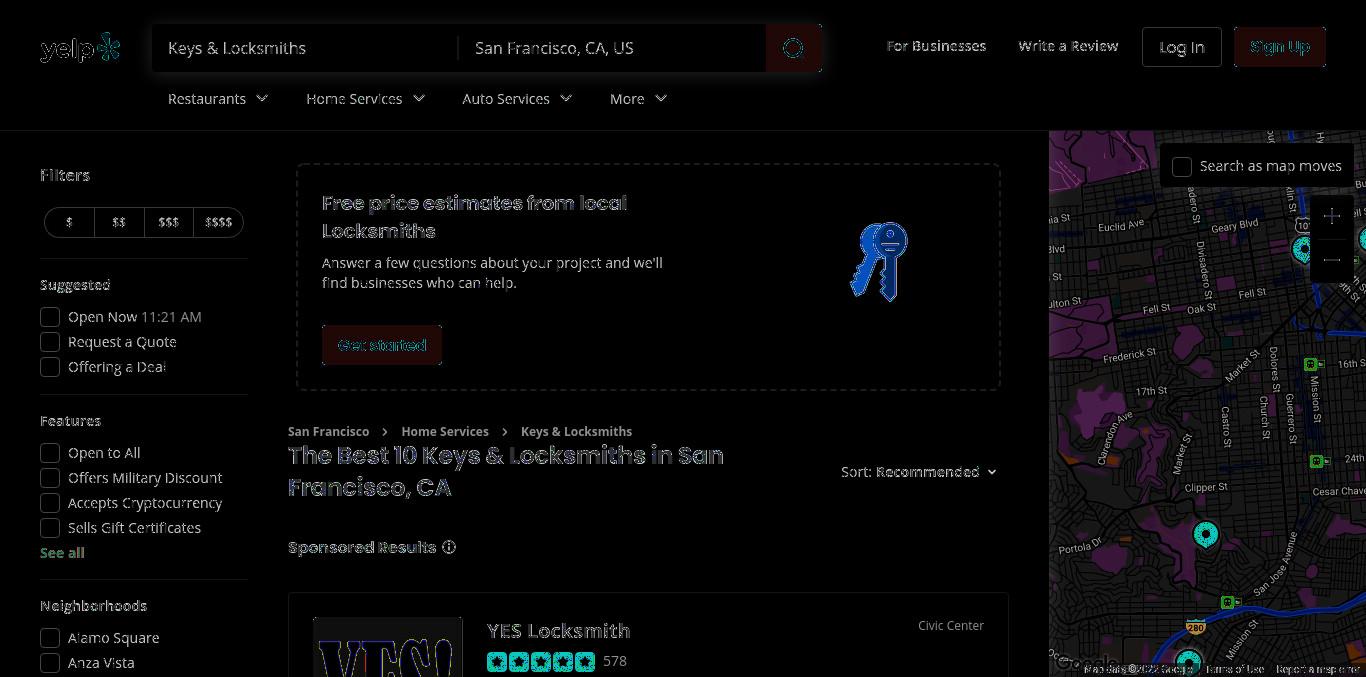Open San Francisco breadcrumb link
1366x677 pixels.
click(x=328, y=432)
